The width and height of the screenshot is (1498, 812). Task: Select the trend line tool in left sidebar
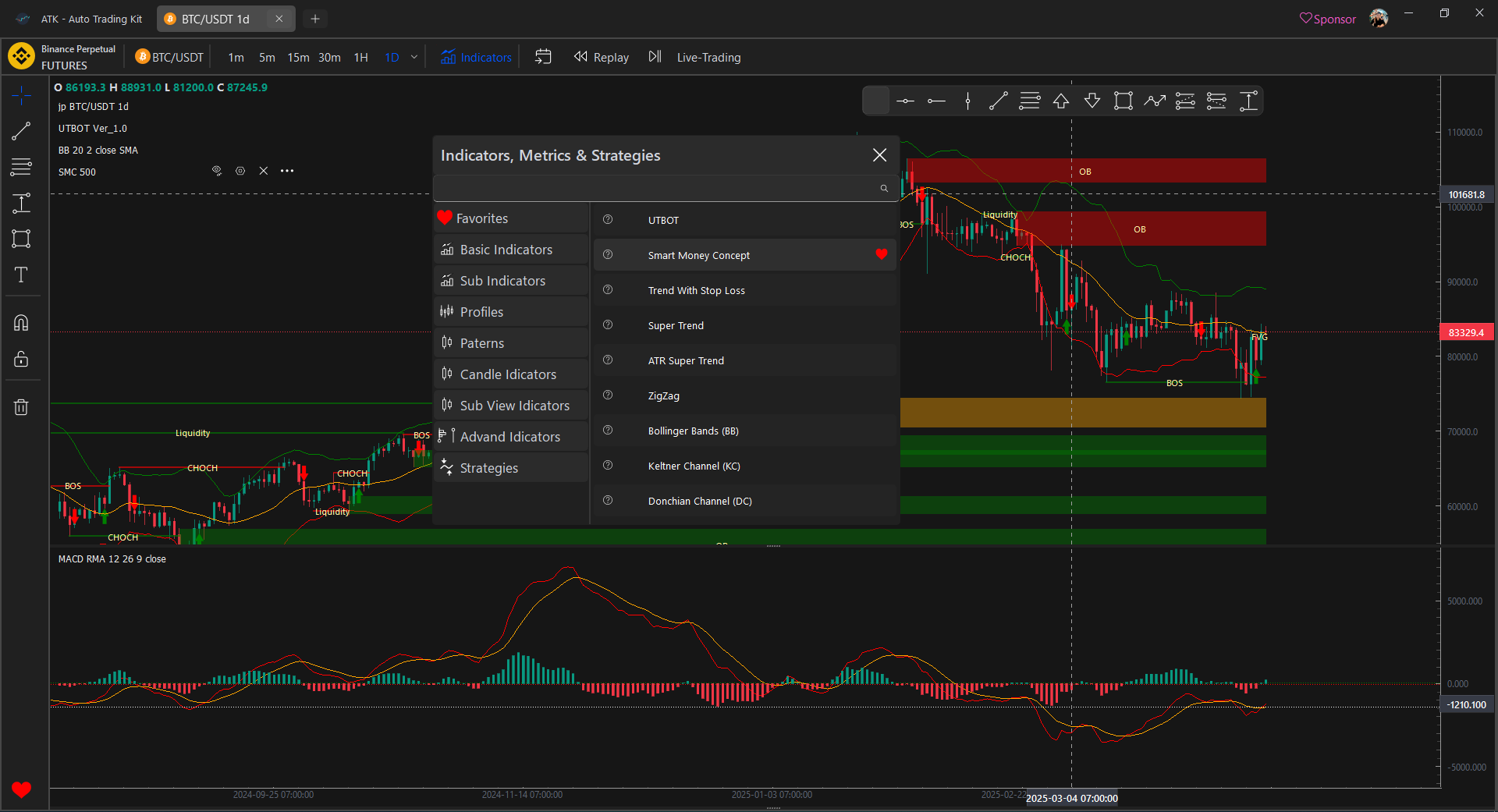point(21,131)
